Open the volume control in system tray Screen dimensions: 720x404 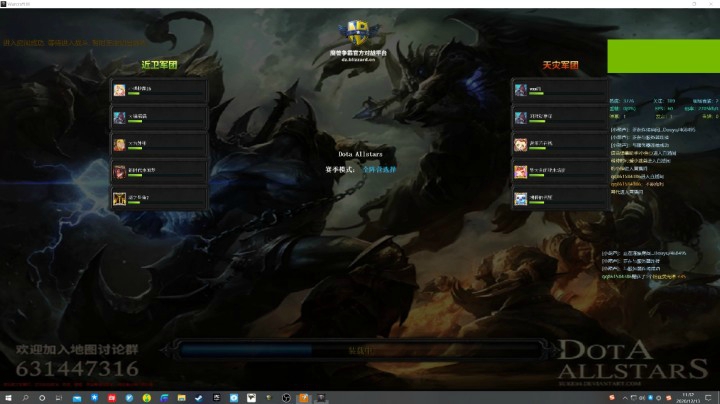click(x=642, y=398)
